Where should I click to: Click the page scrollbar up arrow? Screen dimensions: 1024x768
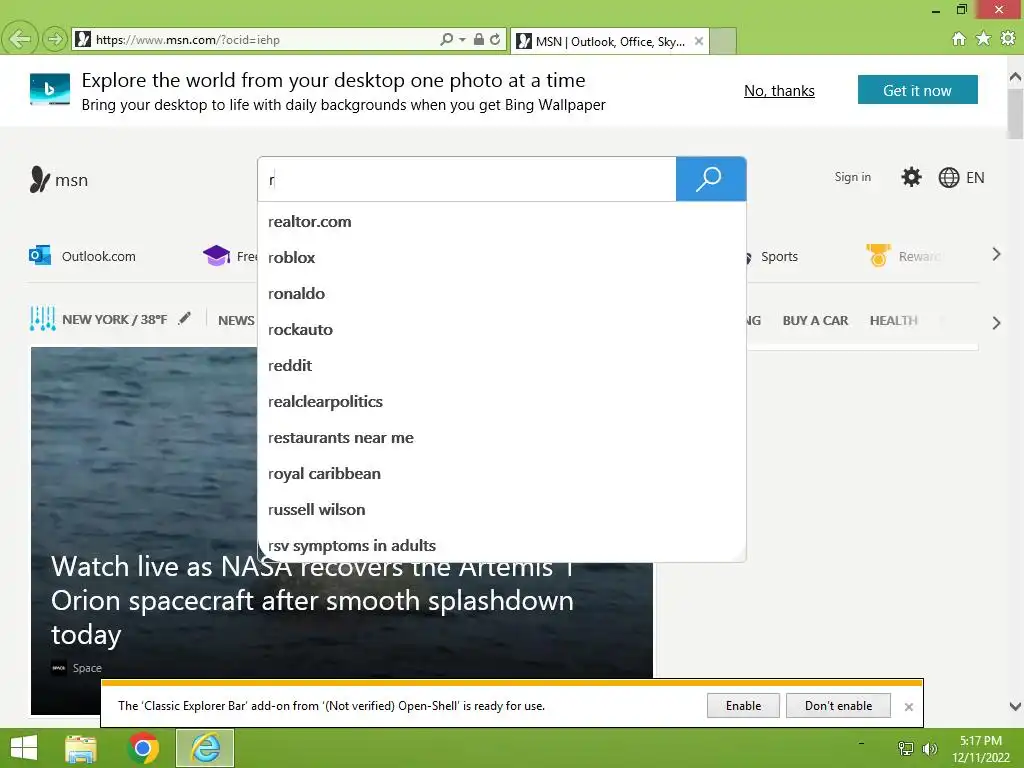1015,77
